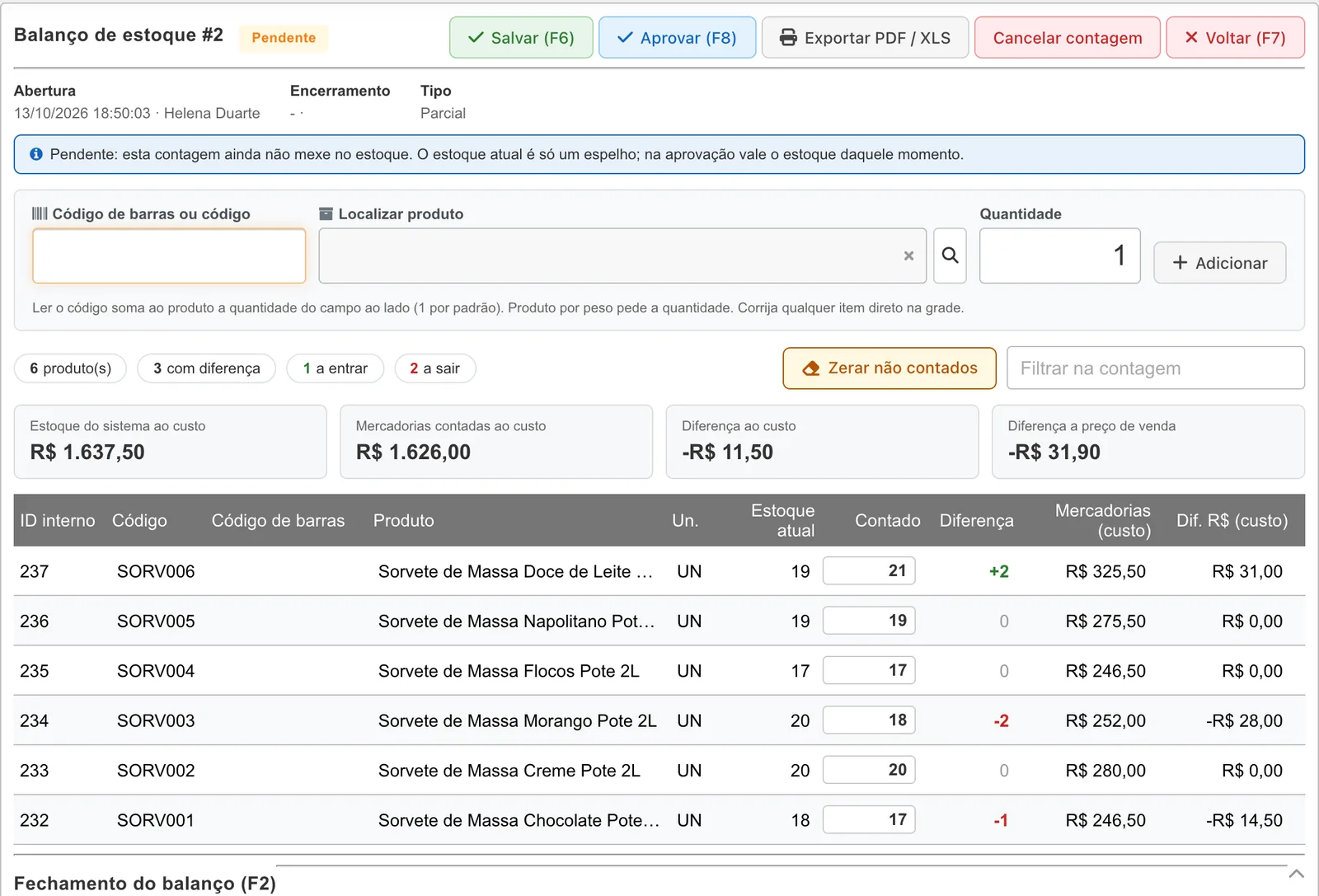Edit counted quantity for SORV006
The width and height of the screenshot is (1319, 896).
[869, 570]
